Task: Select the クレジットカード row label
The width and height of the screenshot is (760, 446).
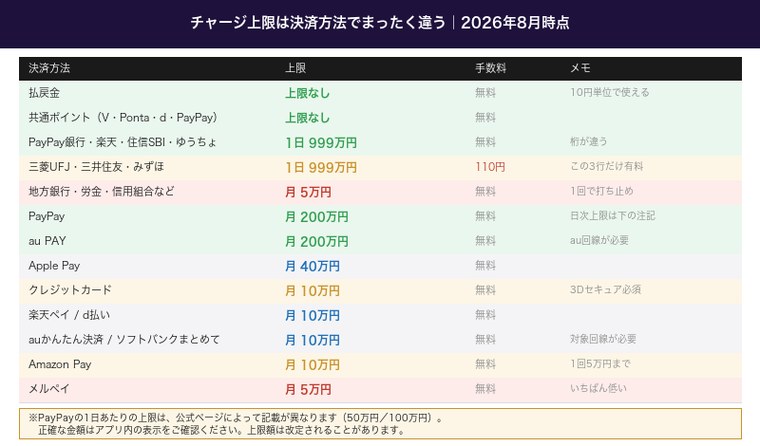Action: pos(70,290)
